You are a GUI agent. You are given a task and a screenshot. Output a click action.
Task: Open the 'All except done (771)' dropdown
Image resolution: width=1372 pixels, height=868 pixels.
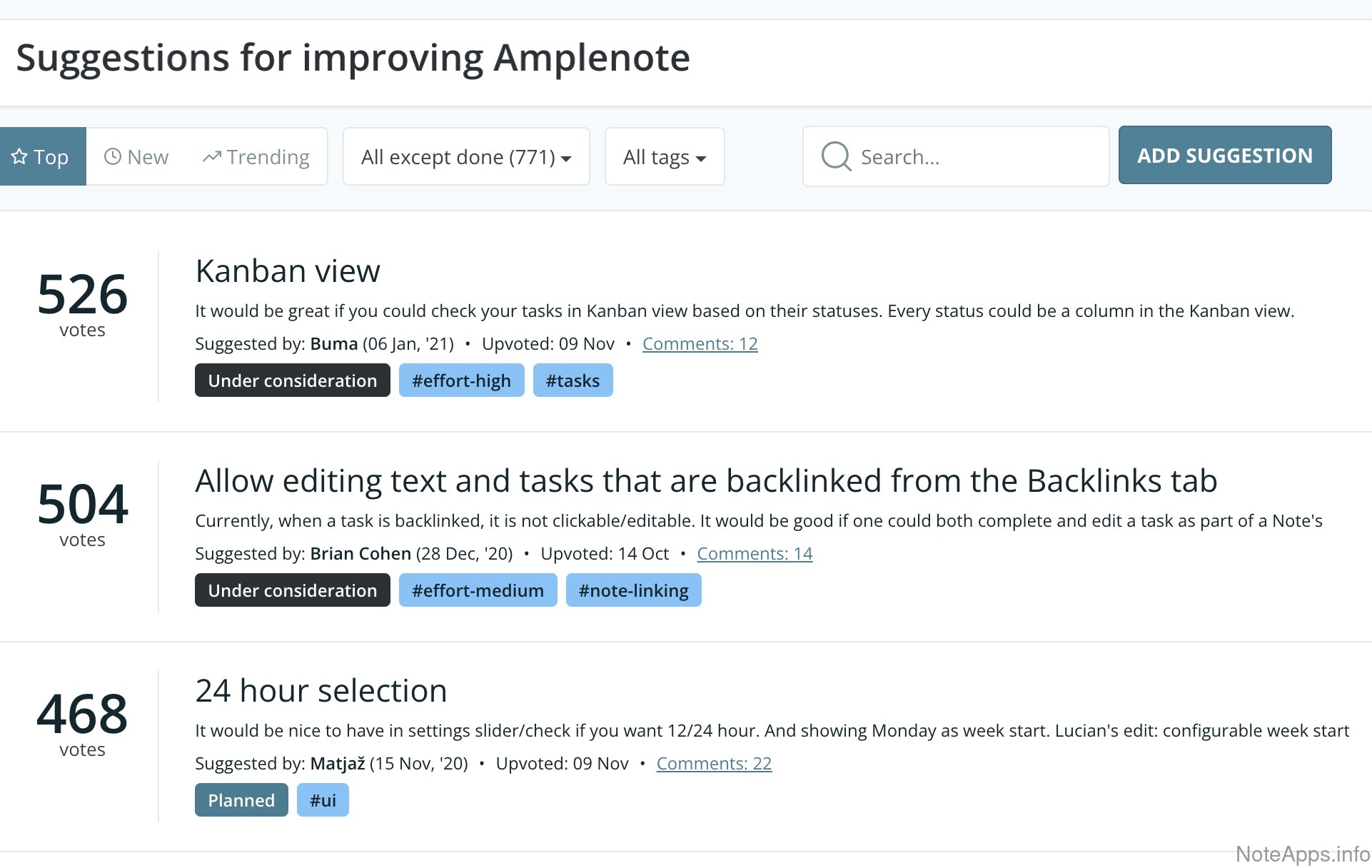(x=466, y=156)
